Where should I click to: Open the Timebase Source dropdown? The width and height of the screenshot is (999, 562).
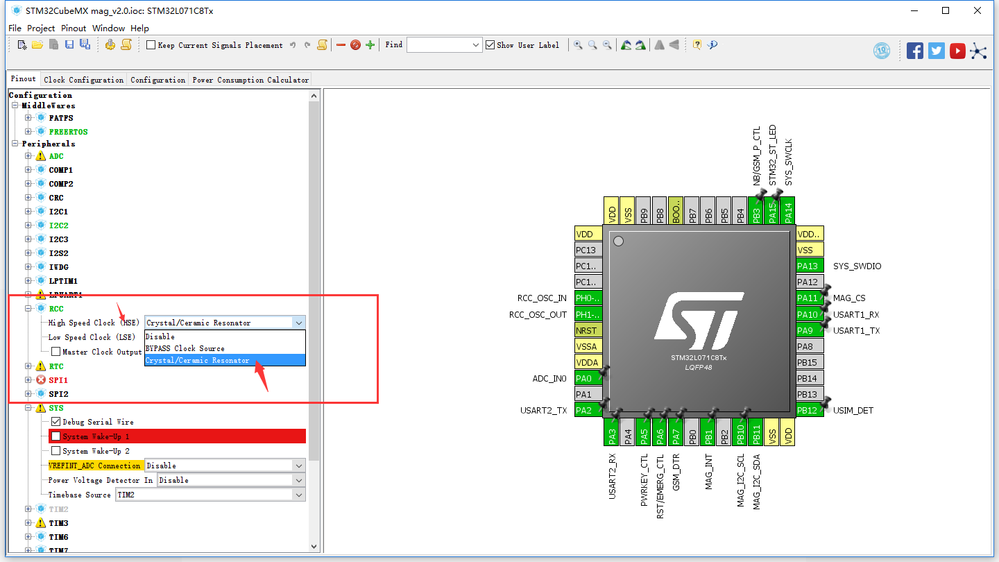tap(299, 495)
